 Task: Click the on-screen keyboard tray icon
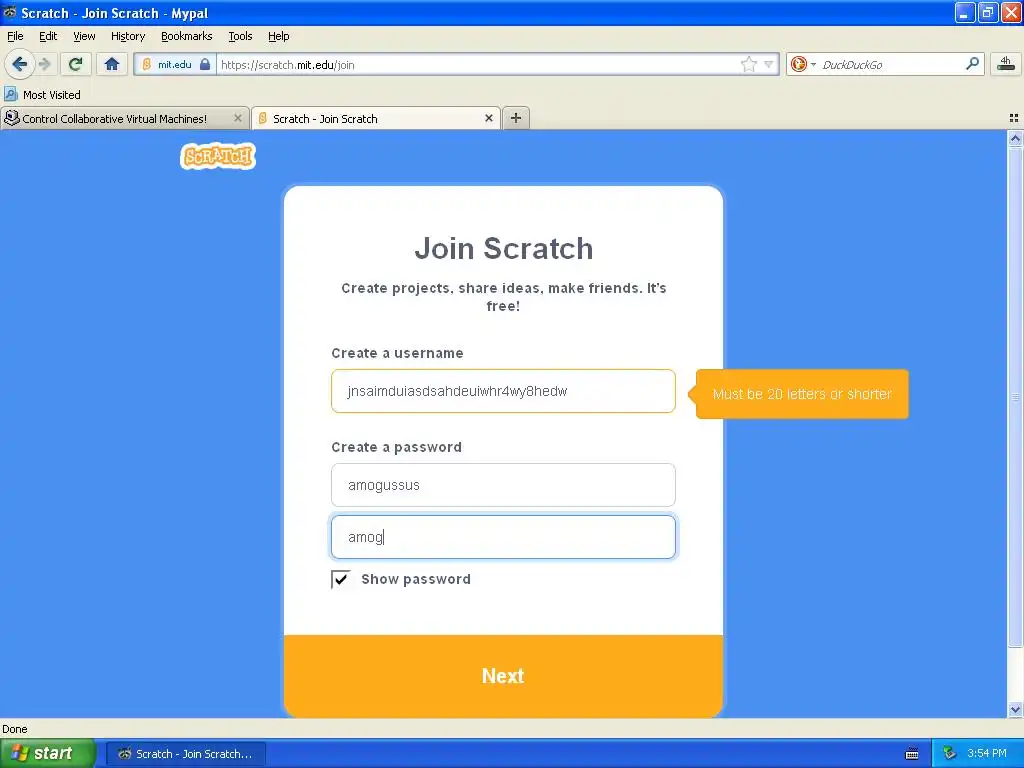pyautogui.click(x=912, y=754)
